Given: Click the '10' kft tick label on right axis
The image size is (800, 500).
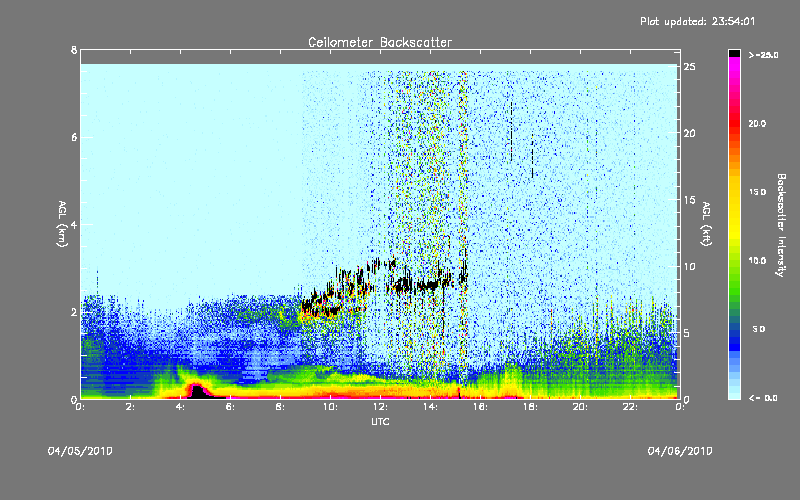Looking at the screenshot, I should tap(690, 266).
